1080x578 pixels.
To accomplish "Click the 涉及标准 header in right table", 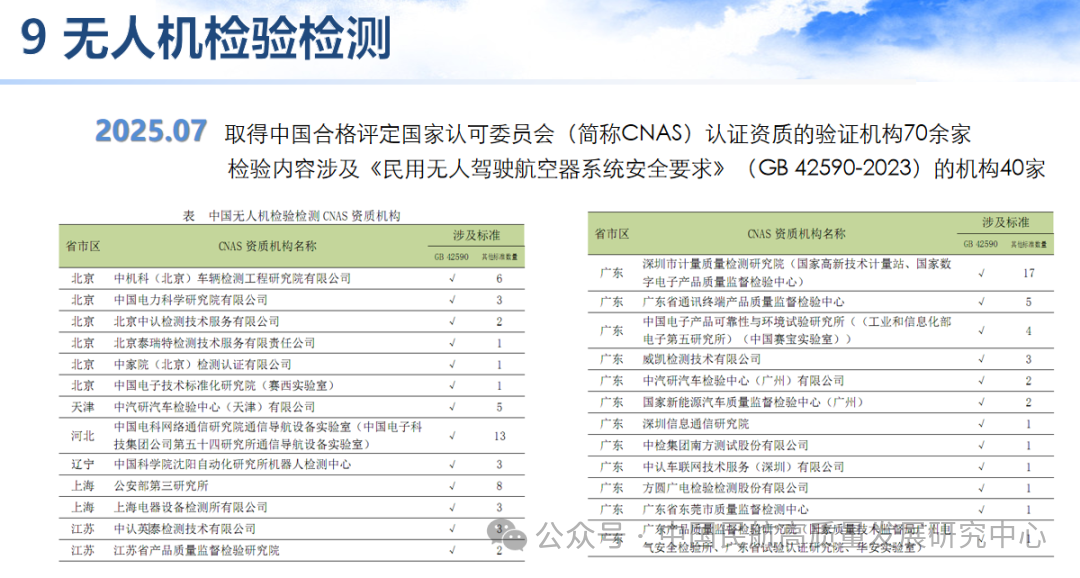I will (x=1005, y=222).
